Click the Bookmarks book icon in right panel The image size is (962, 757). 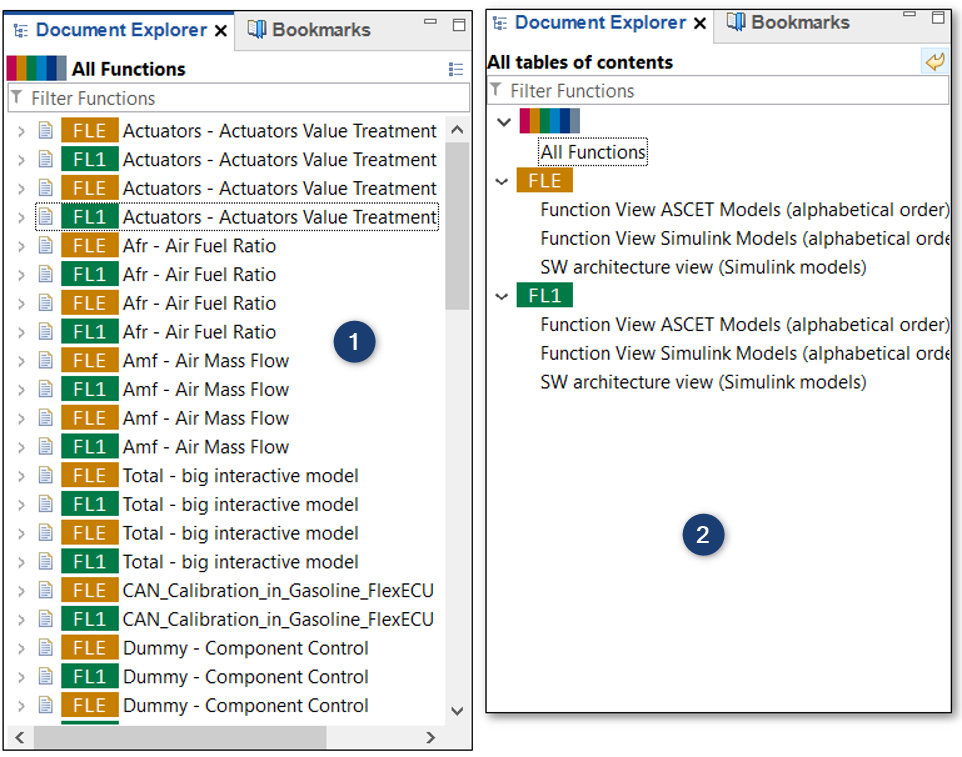click(x=736, y=22)
